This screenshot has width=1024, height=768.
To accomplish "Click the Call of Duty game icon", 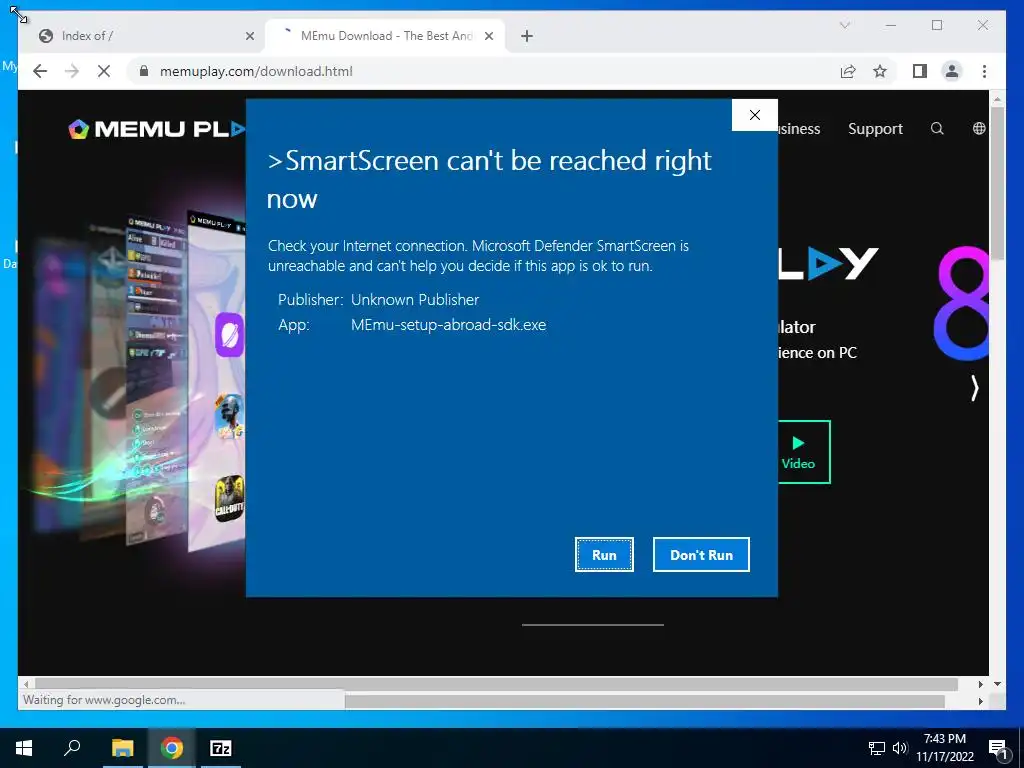I will 230,499.
